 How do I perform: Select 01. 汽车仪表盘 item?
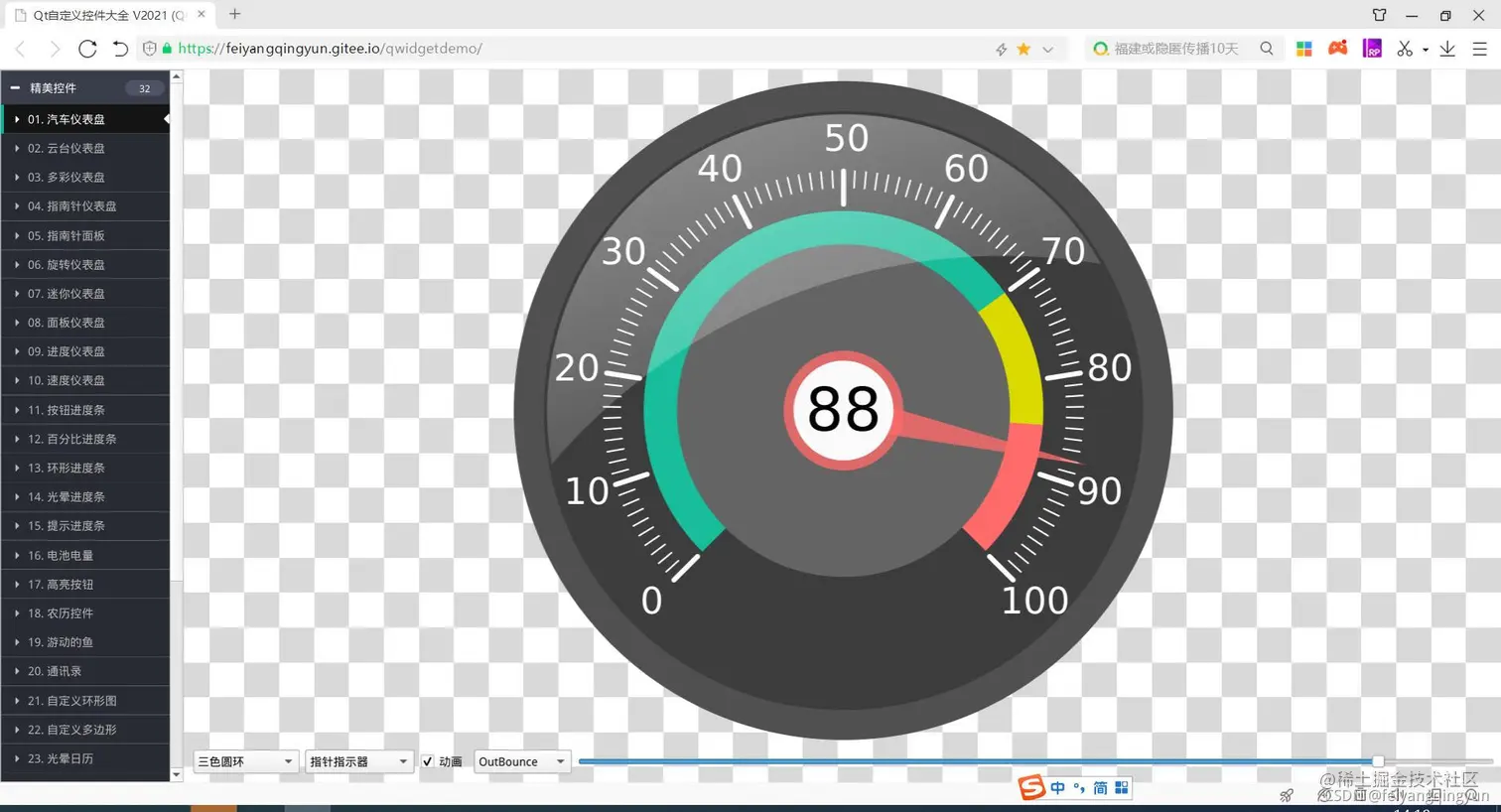coord(85,119)
